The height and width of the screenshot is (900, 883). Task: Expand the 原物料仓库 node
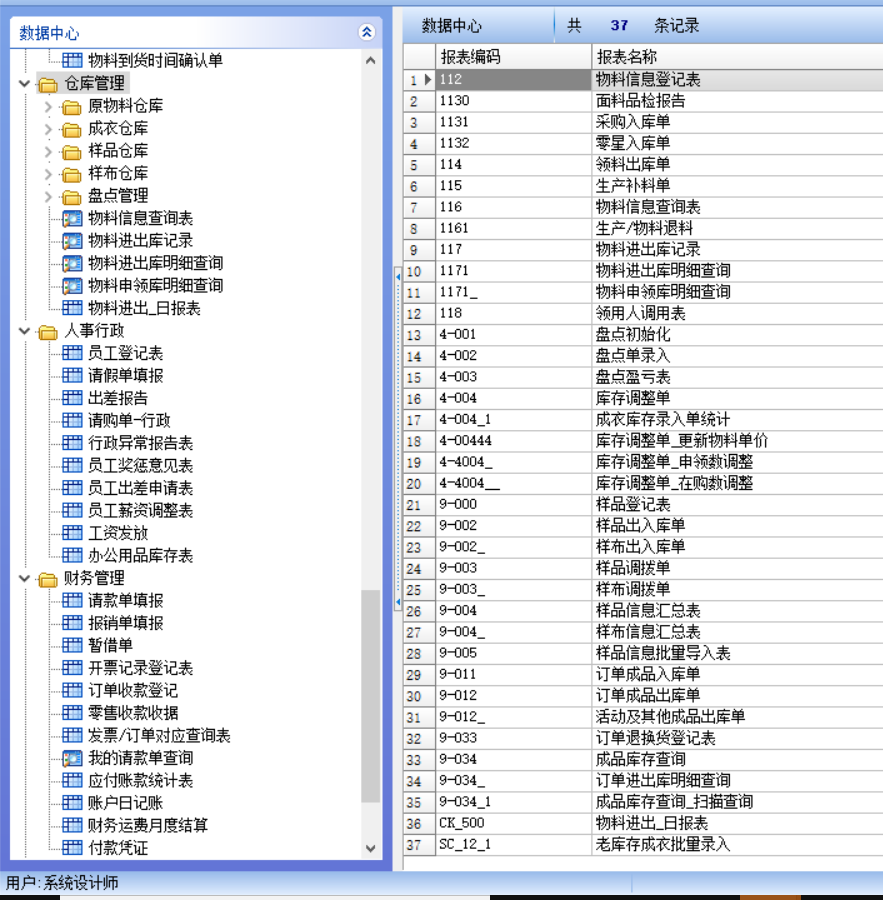[48, 106]
